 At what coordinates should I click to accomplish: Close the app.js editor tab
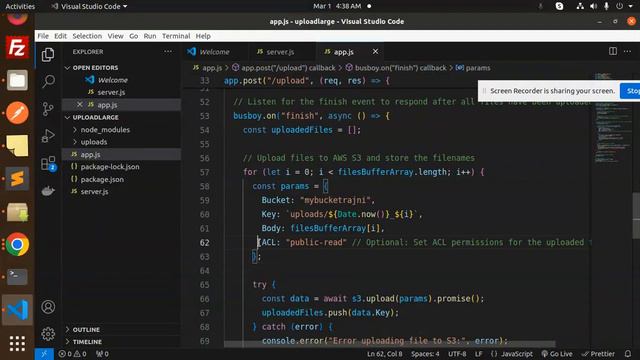click(x=375, y=51)
